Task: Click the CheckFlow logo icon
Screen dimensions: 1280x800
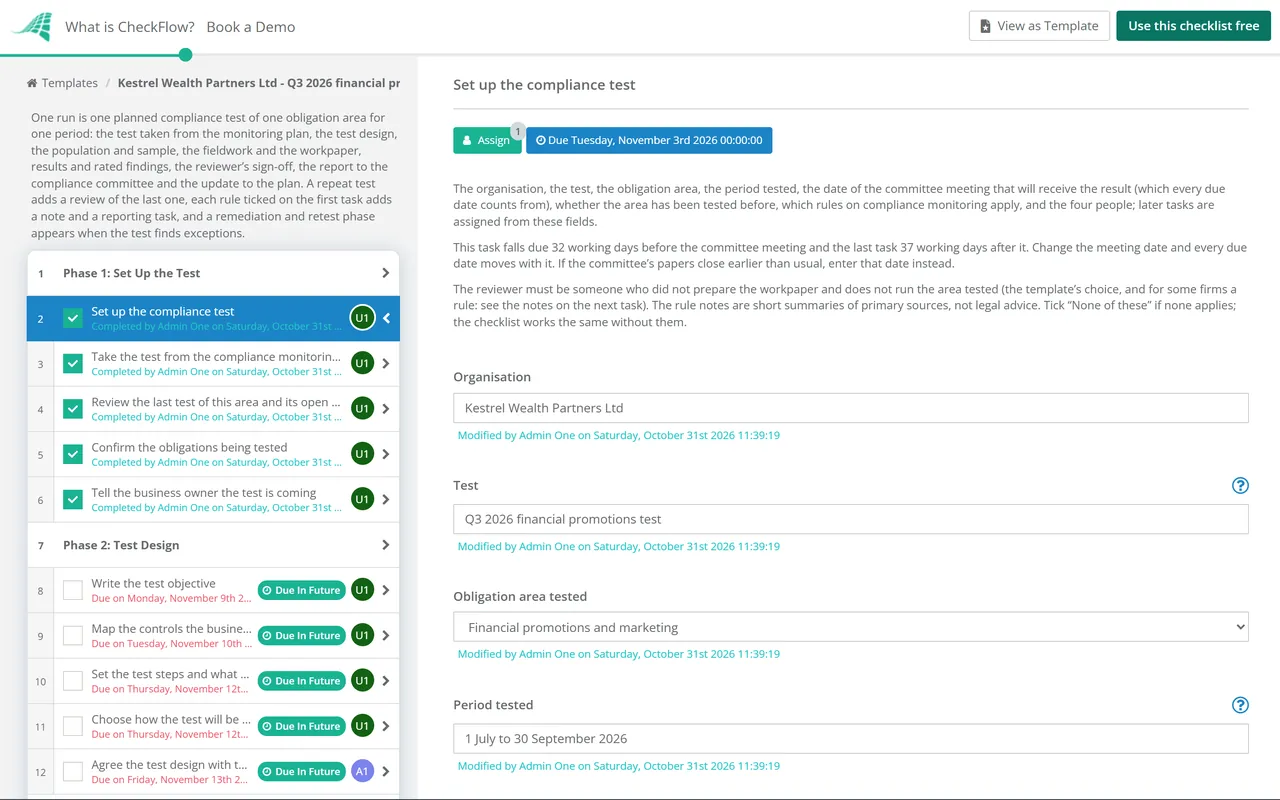Action: [32, 27]
